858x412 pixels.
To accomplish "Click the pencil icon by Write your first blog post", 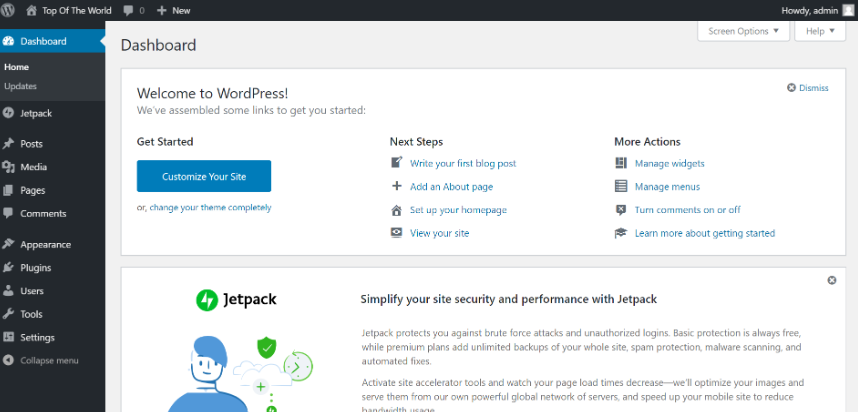I will (397, 163).
